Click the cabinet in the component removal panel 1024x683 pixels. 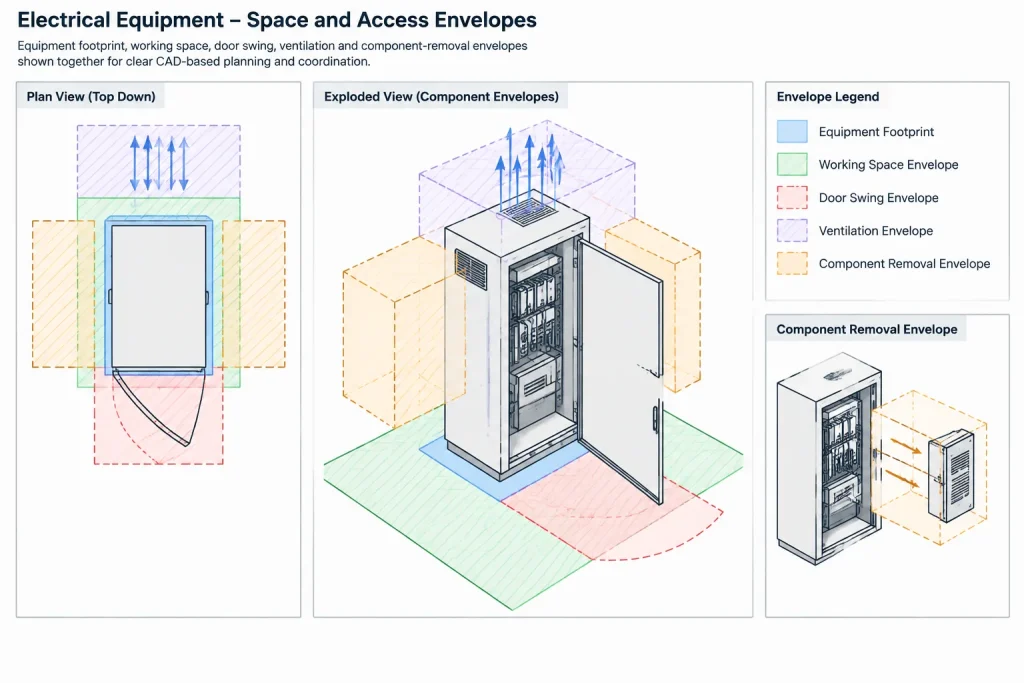click(828, 460)
